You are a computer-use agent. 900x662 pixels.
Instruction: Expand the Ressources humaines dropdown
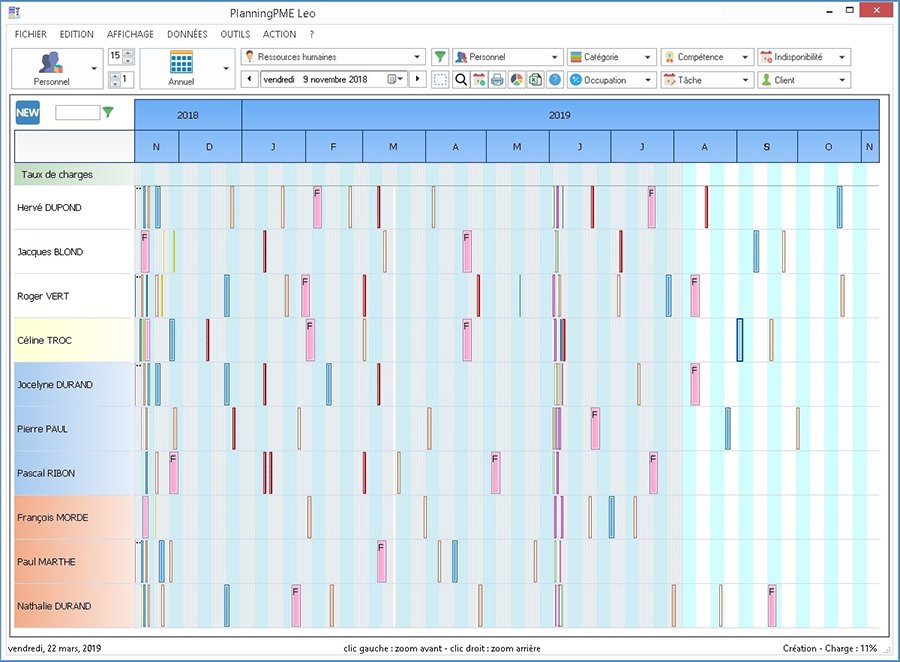pos(417,57)
